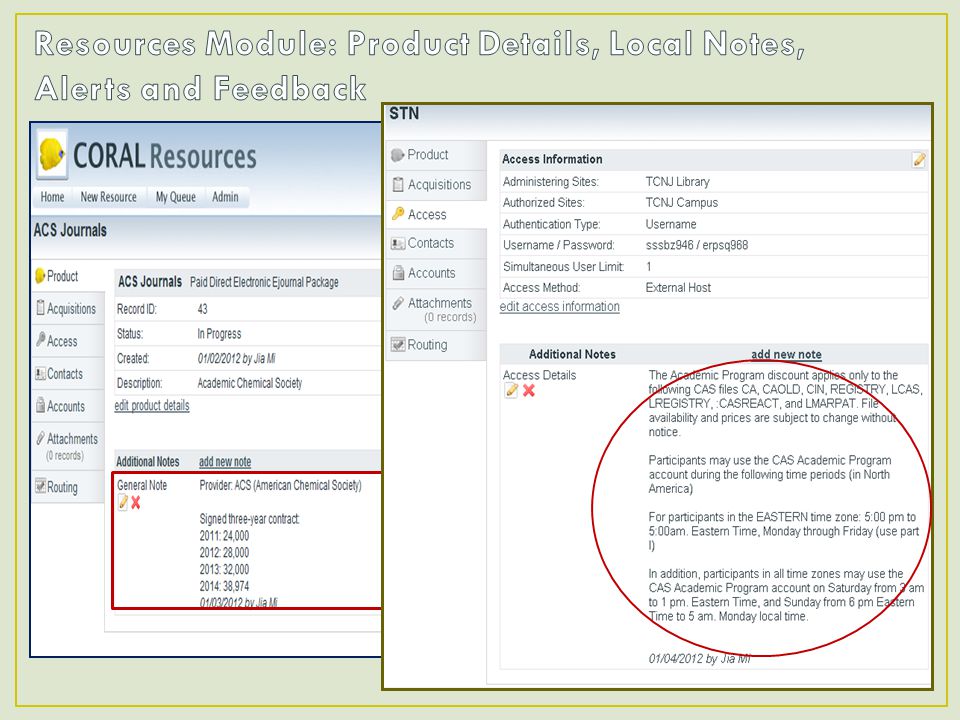Select Accounts tab in ACS Journals window
The image size is (960, 720).
click(68, 406)
